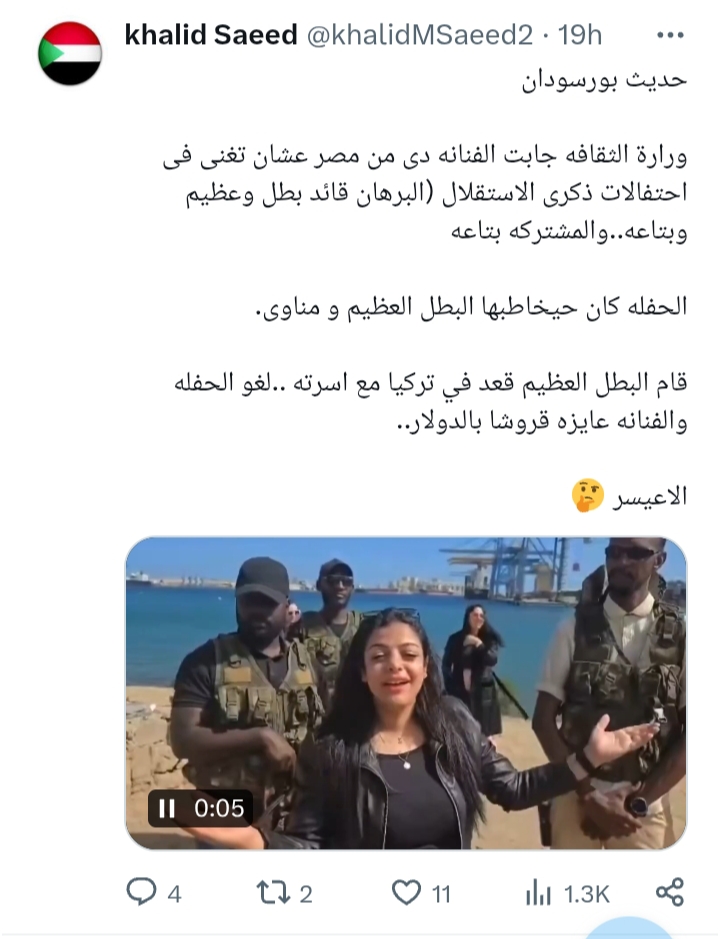Screen dimensions: 720x939
Task: Click the thinking face emoji
Action: pos(588,496)
